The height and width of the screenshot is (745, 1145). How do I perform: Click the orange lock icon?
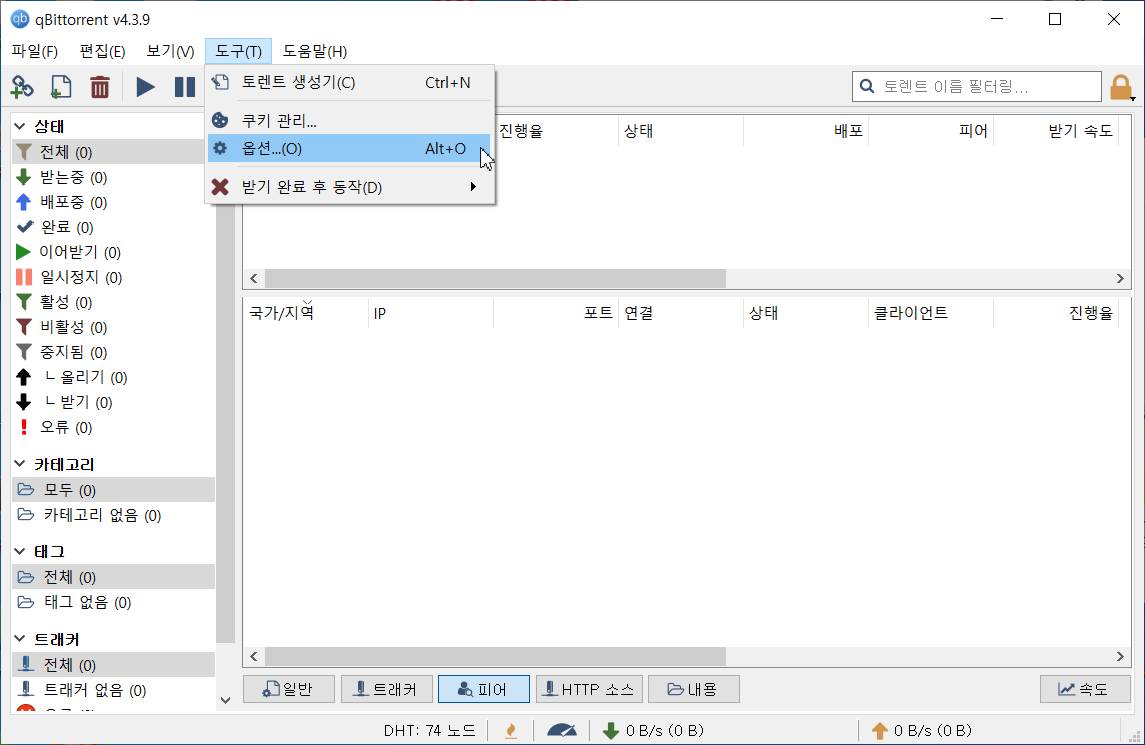(x=1120, y=87)
